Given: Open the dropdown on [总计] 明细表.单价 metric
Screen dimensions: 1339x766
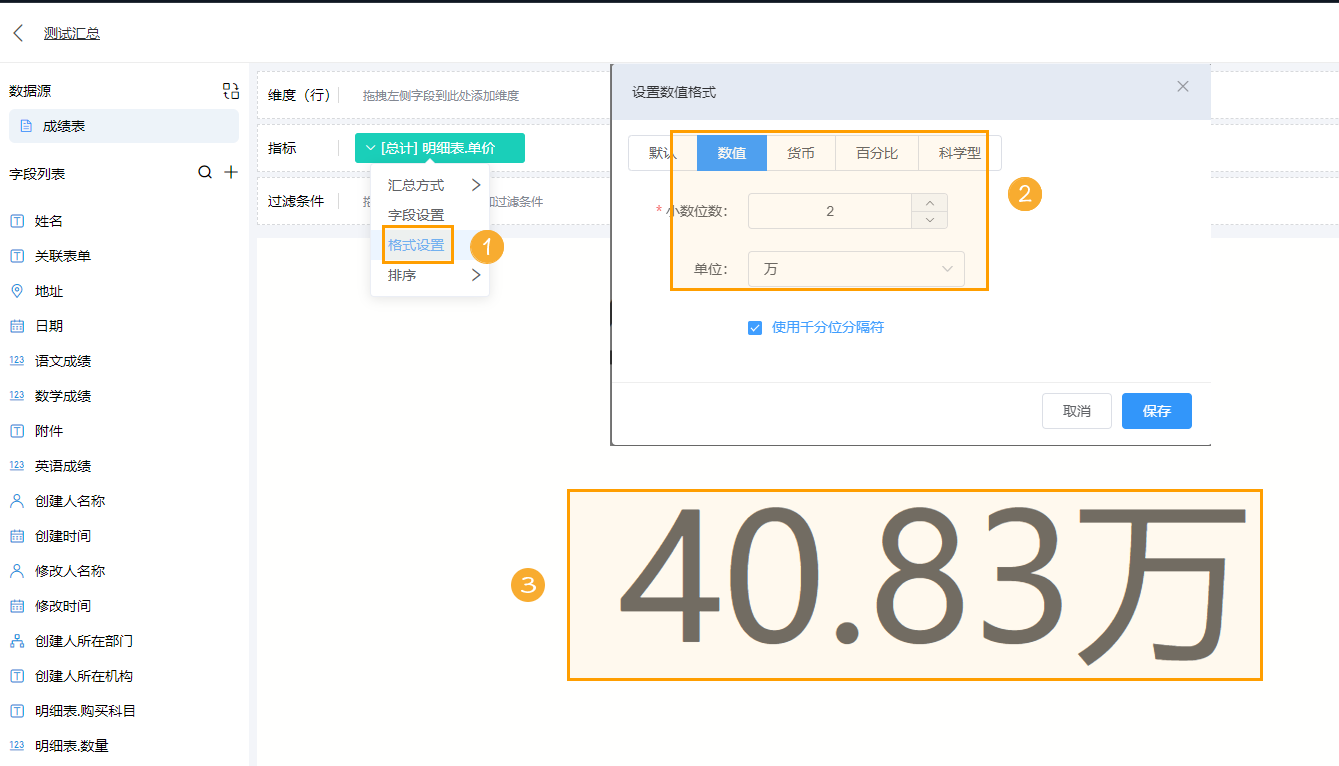Looking at the screenshot, I should coord(370,147).
